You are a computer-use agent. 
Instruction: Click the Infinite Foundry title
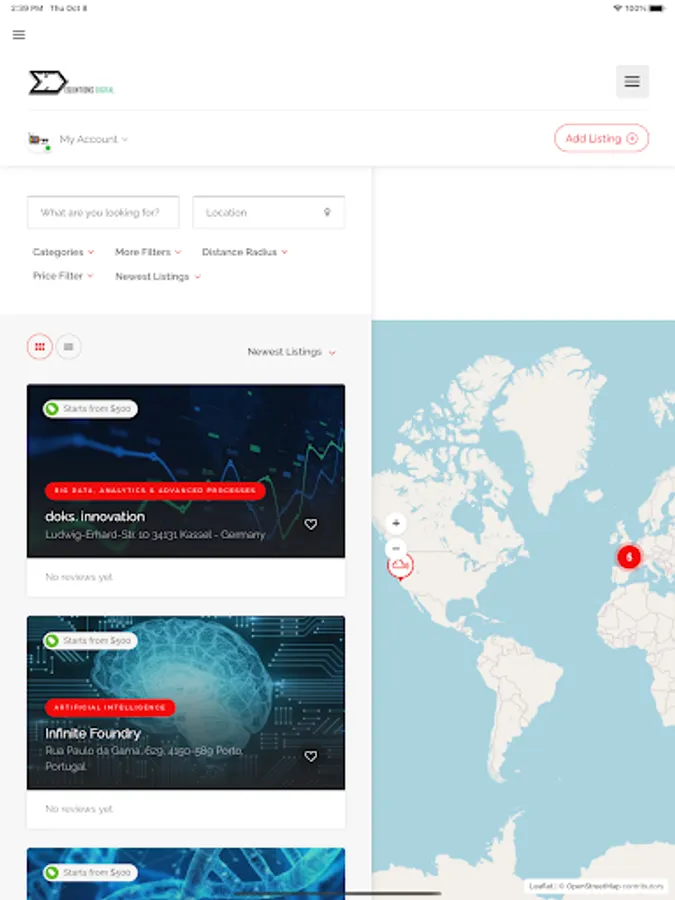click(93, 734)
